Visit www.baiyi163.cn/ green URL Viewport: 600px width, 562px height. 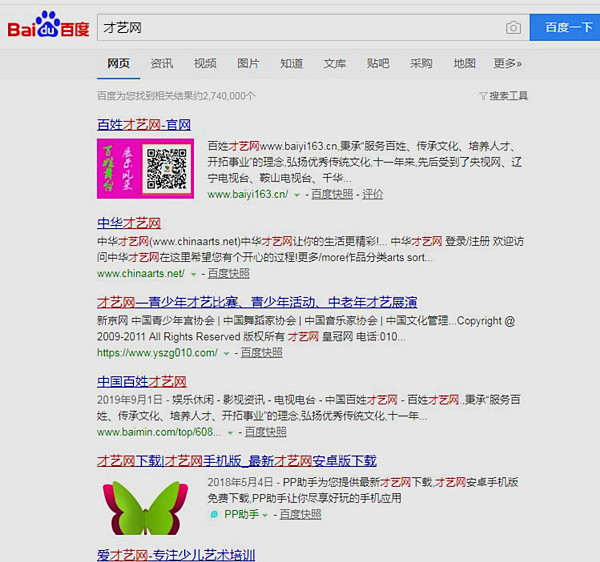[x=248, y=194]
